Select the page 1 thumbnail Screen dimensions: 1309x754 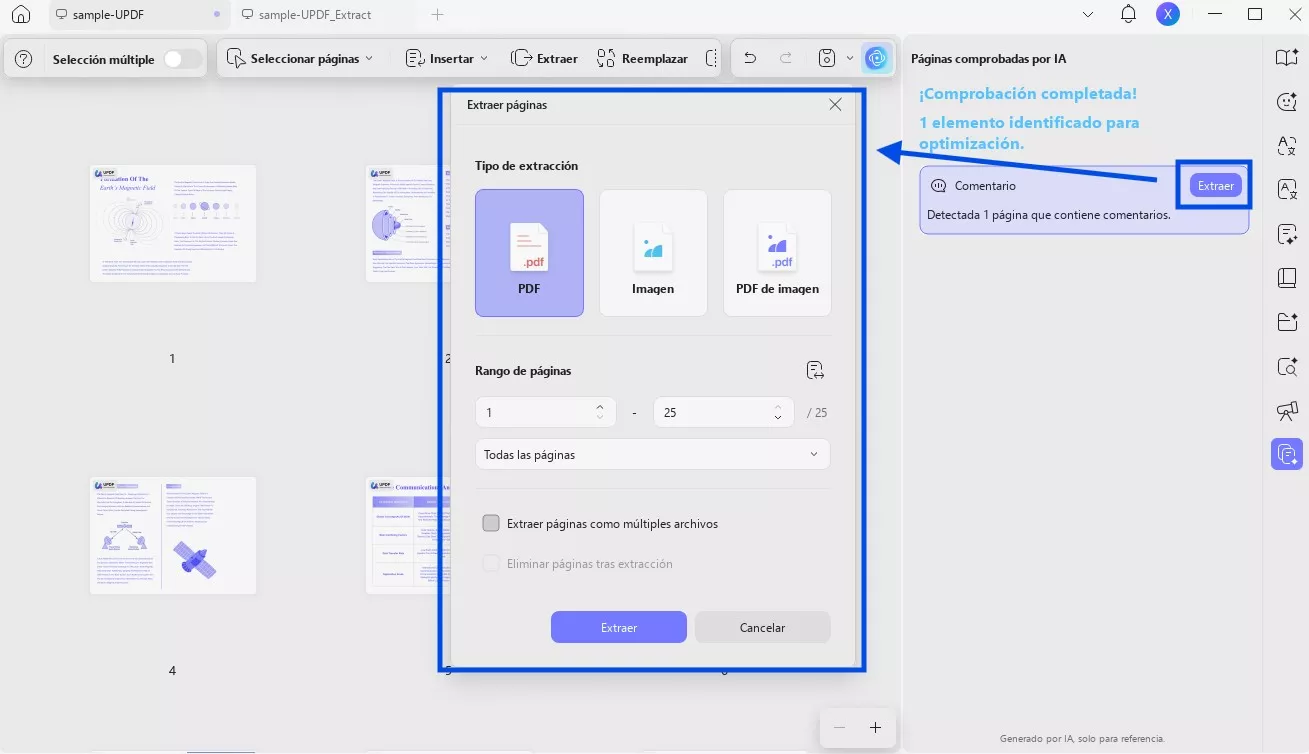172,223
